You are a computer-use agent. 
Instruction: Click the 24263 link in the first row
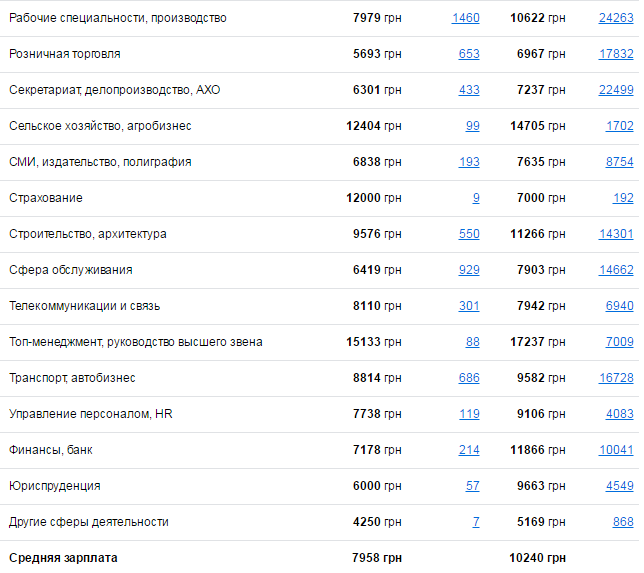coord(615,18)
